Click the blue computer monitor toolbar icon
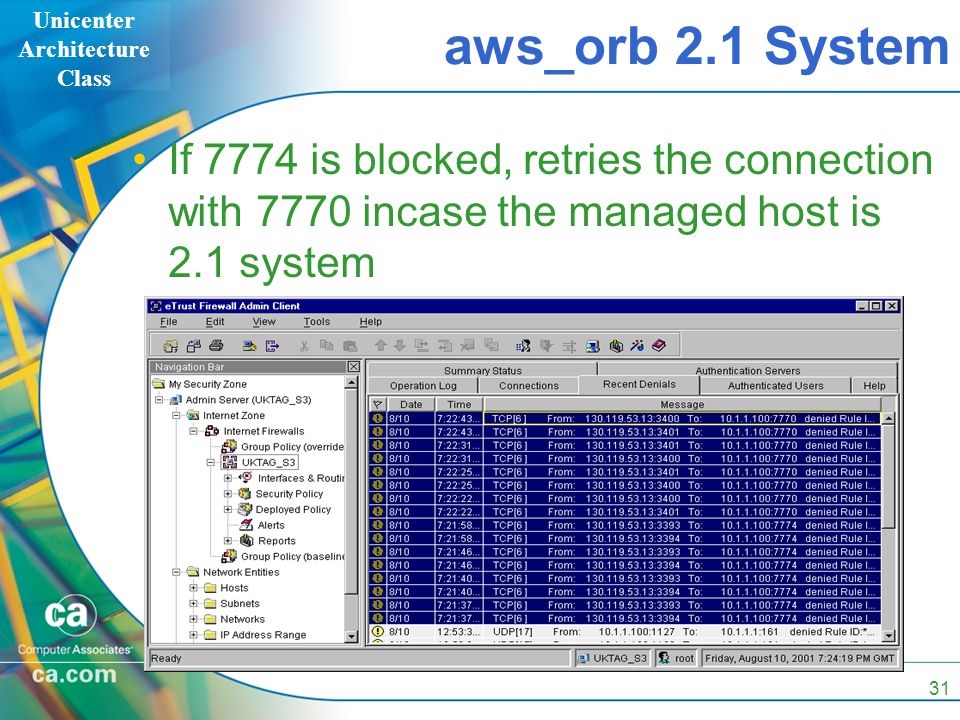960x720 pixels. tap(593, 347)
